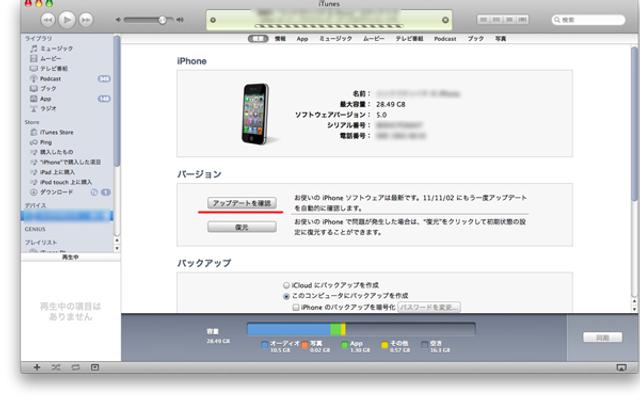640x400 pixels.
Task: Open ブック in the library sidebar
Action: click(48, 88)
